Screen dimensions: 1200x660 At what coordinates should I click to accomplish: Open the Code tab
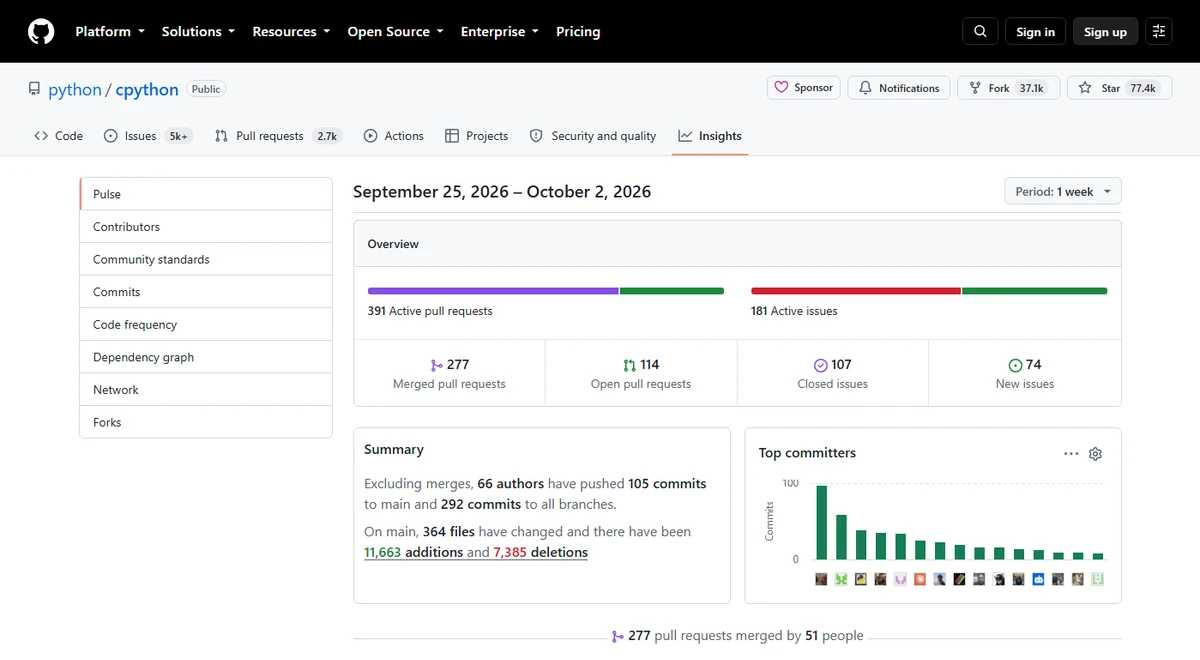tap(58, 136)
